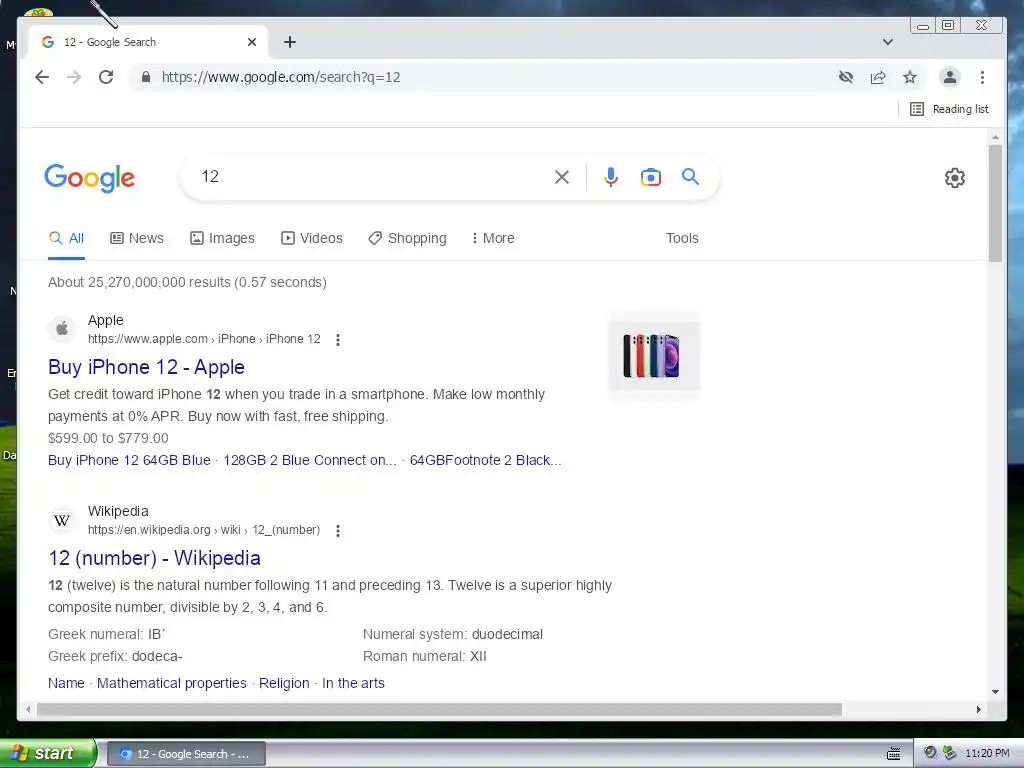
Task: Share this page with the share icon
Action: click(x=878, y=77)
